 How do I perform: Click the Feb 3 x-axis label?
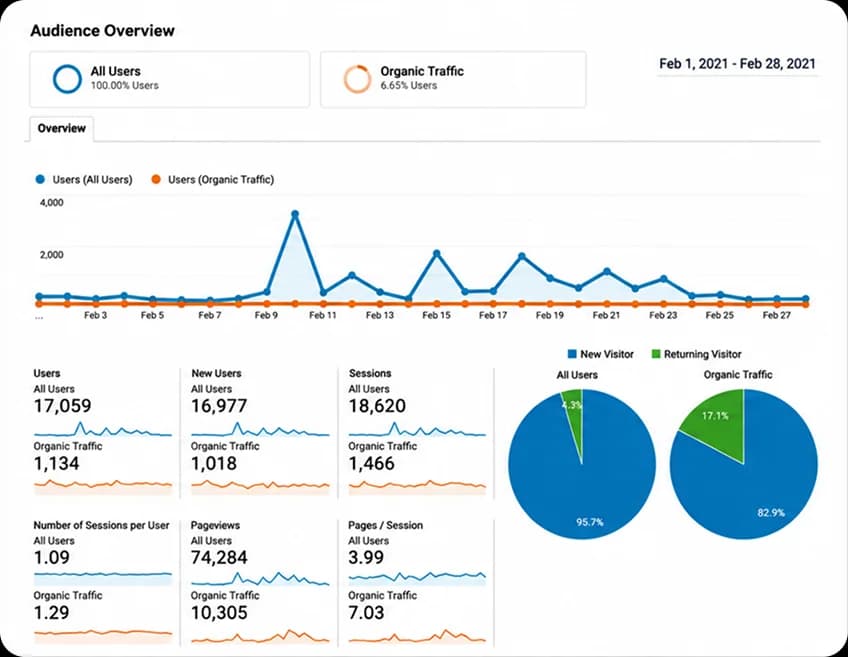point(96,315)
